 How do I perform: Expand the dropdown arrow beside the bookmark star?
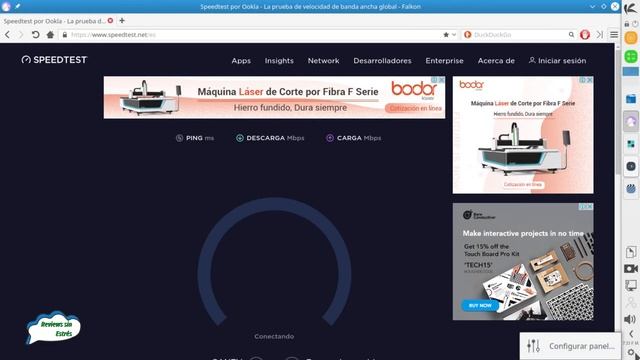454,35
